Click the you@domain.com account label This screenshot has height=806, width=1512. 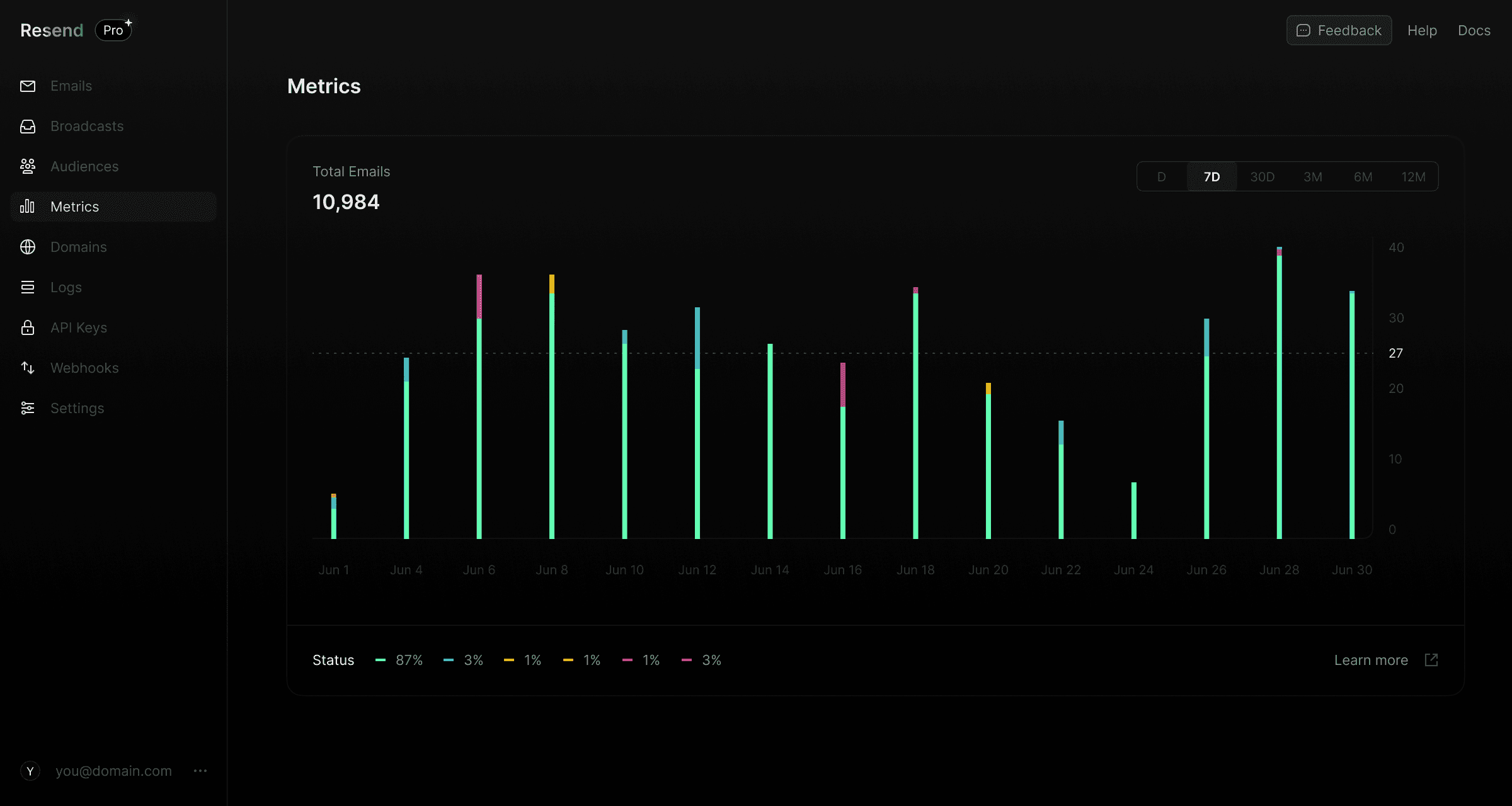click(113, 771)
